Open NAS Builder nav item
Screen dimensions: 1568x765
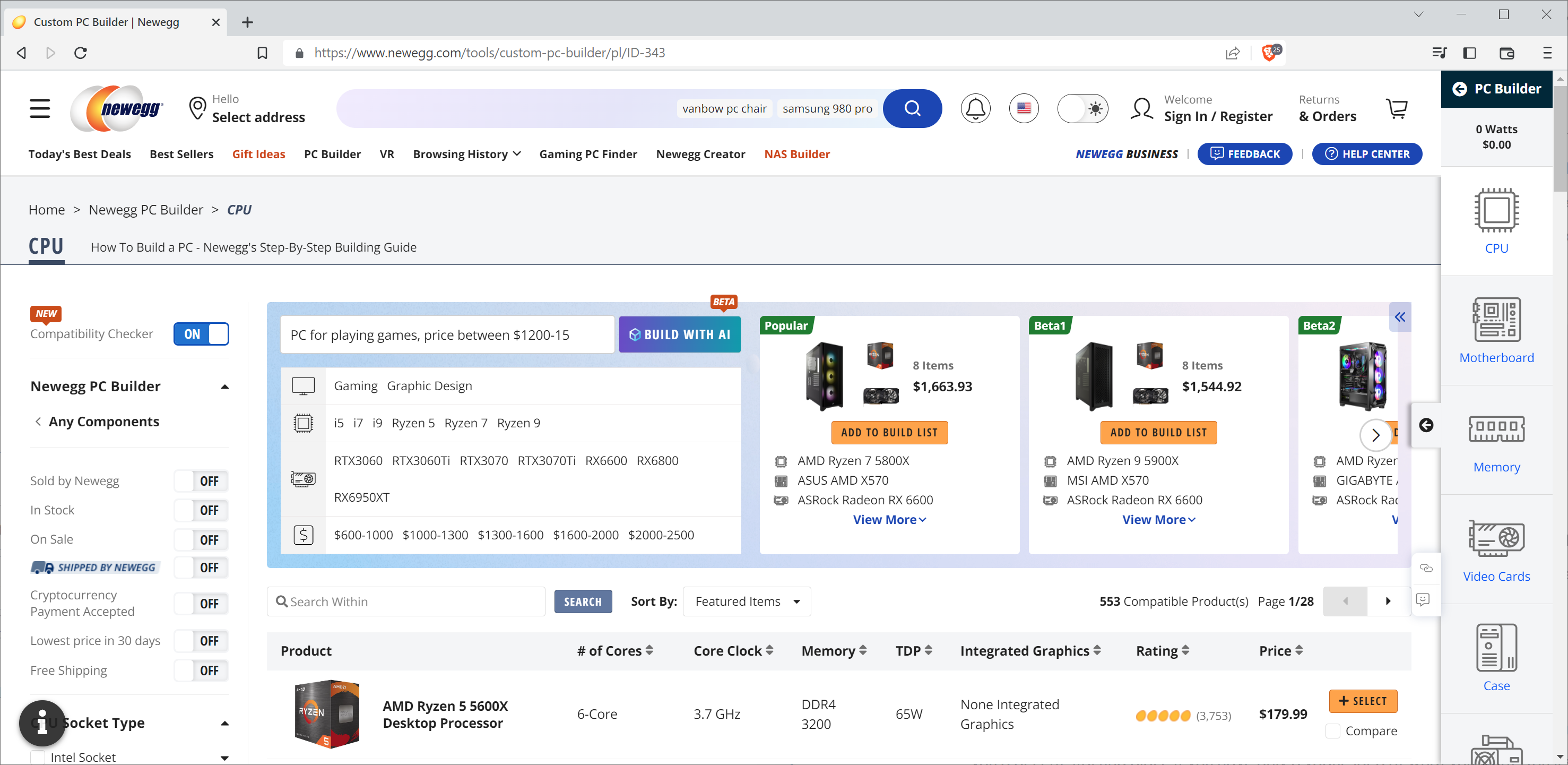[x=797, y=154]
